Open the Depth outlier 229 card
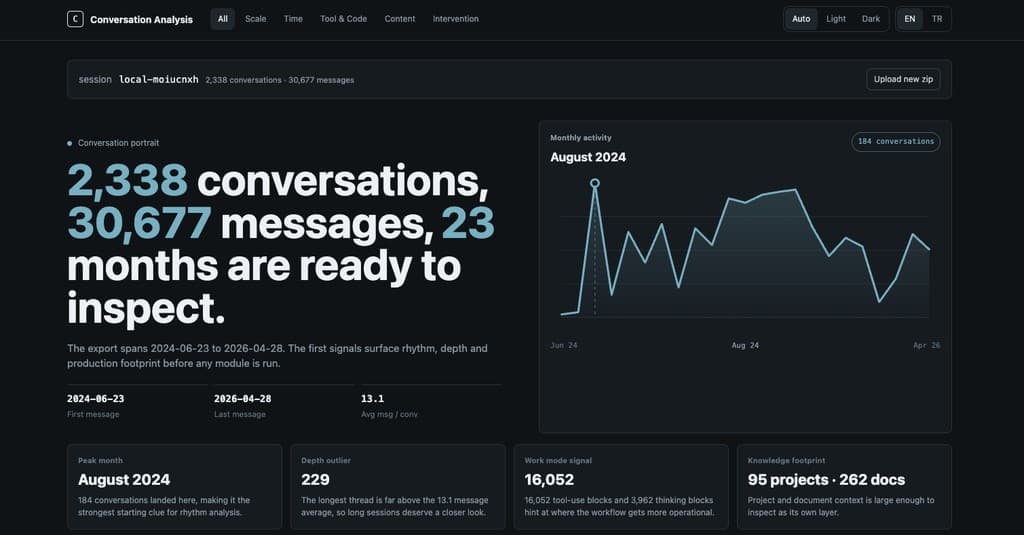 pyautogui.click(x=398, y=487)
